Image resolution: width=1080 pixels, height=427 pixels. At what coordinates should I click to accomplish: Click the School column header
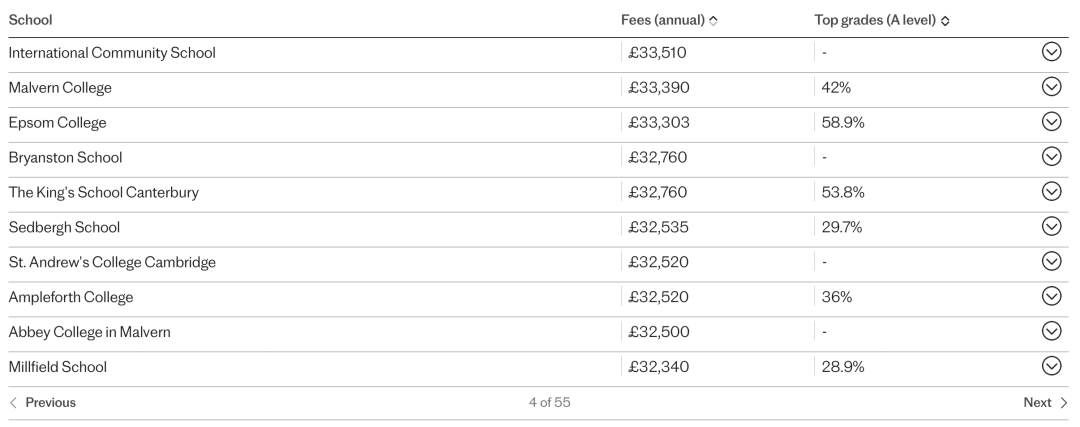point(30,20)
